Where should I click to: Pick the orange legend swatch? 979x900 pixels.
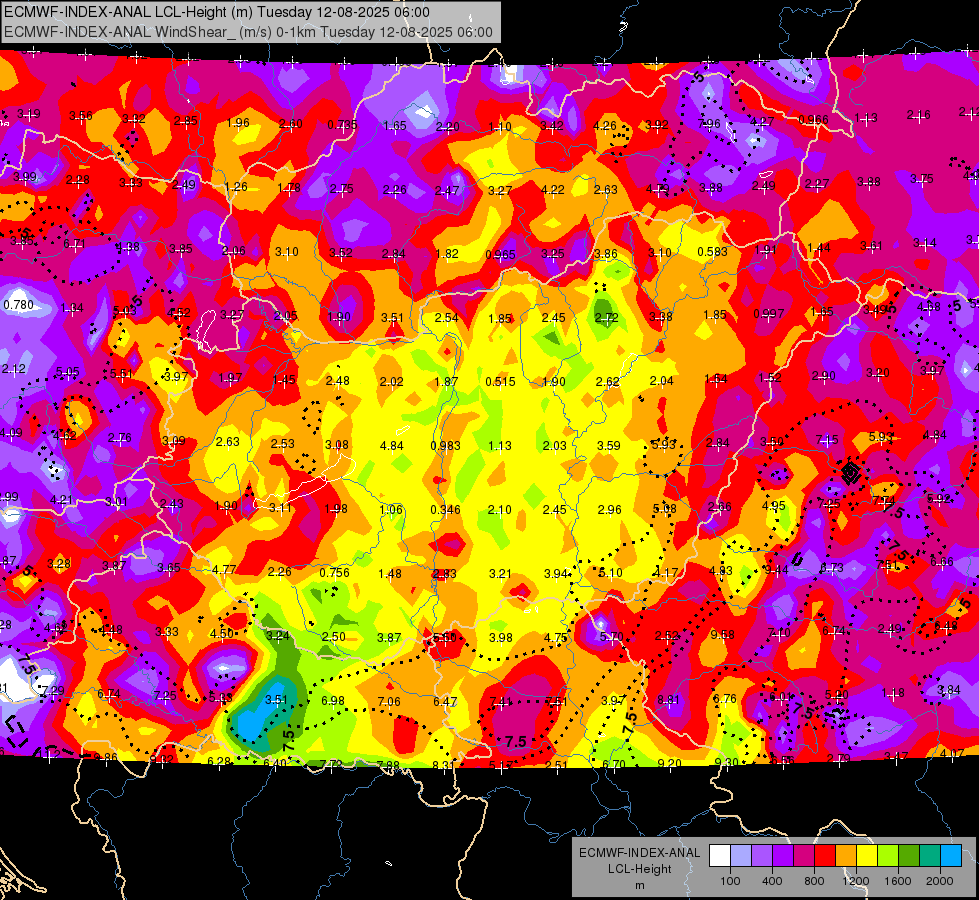pyautogui.click(x=845, y=855)
